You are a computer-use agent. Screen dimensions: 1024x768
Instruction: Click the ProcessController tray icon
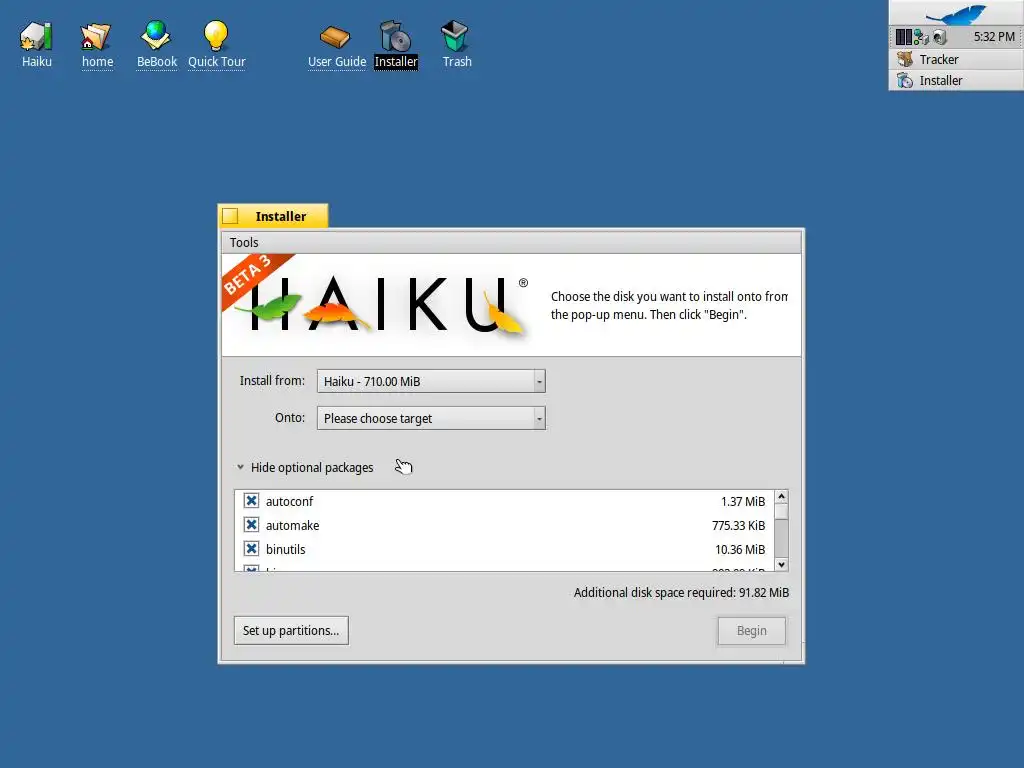point(904,37)
